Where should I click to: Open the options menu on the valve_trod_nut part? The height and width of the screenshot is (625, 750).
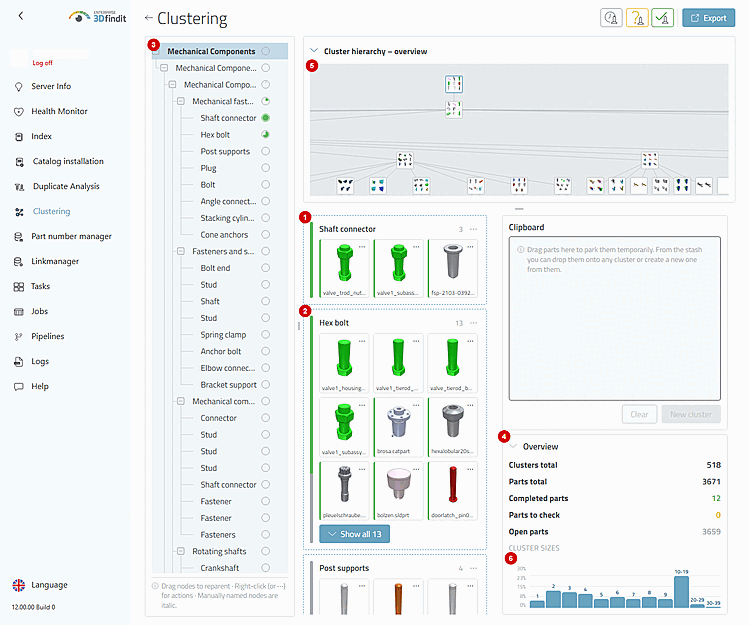[362, 247]
